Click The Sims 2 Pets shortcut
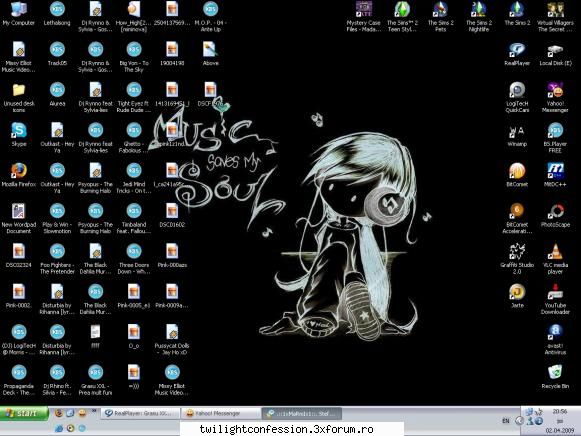581x436 pixels. (x=441, y=16)
